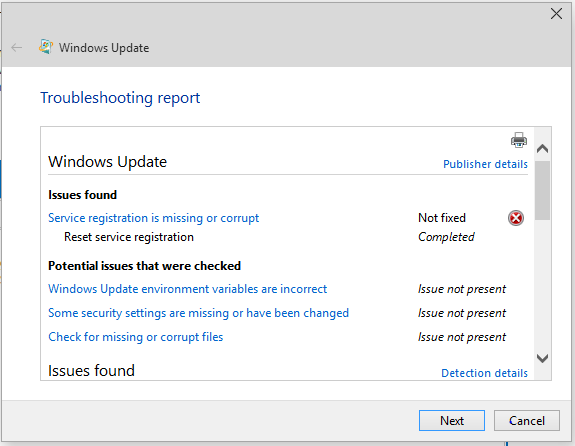Select 'Reset service registration' text
The width and height of the screenshot is (575, 446).
(x=129, y=237)
